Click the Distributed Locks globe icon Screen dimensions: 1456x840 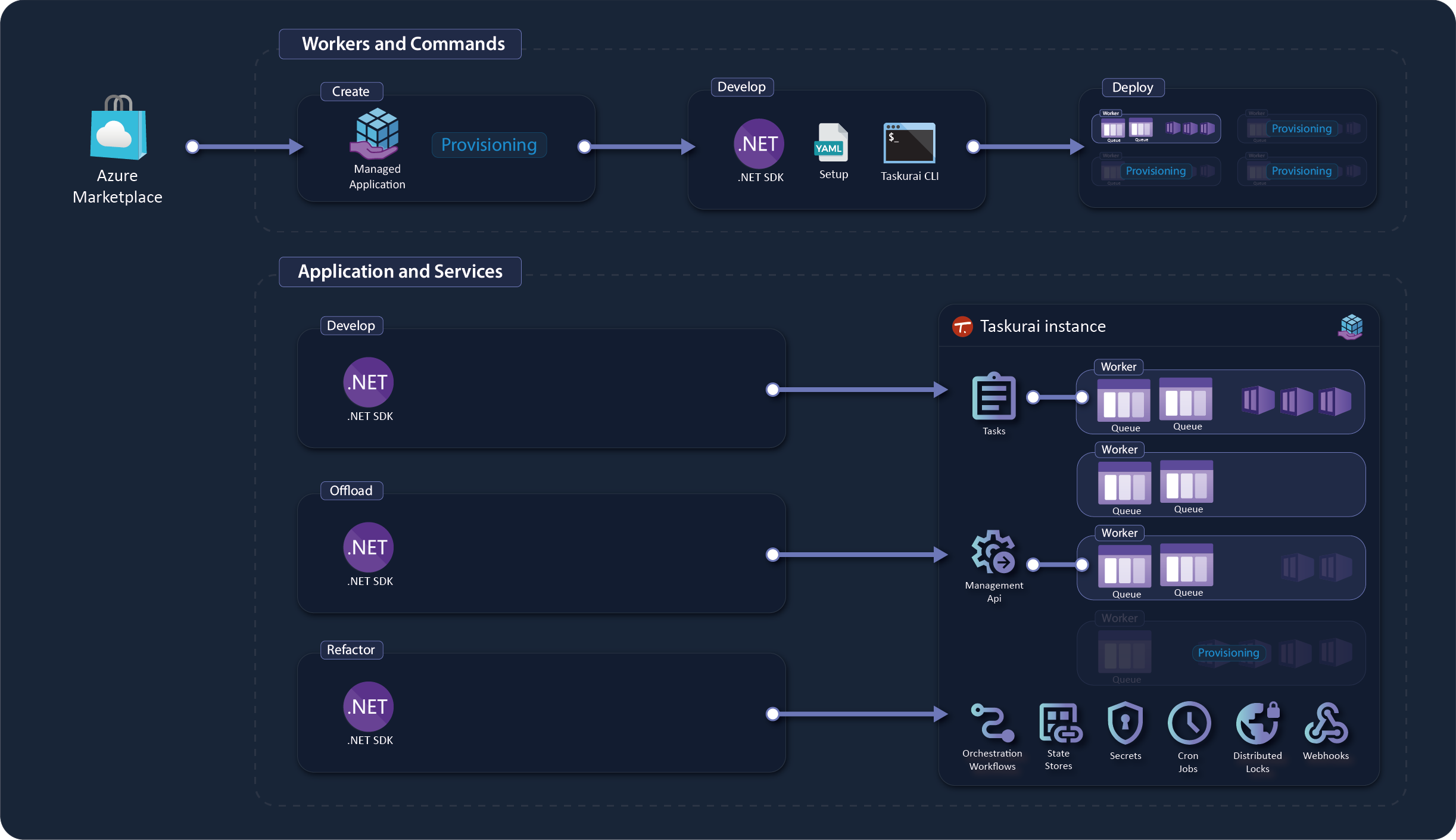coord(1257,723)
